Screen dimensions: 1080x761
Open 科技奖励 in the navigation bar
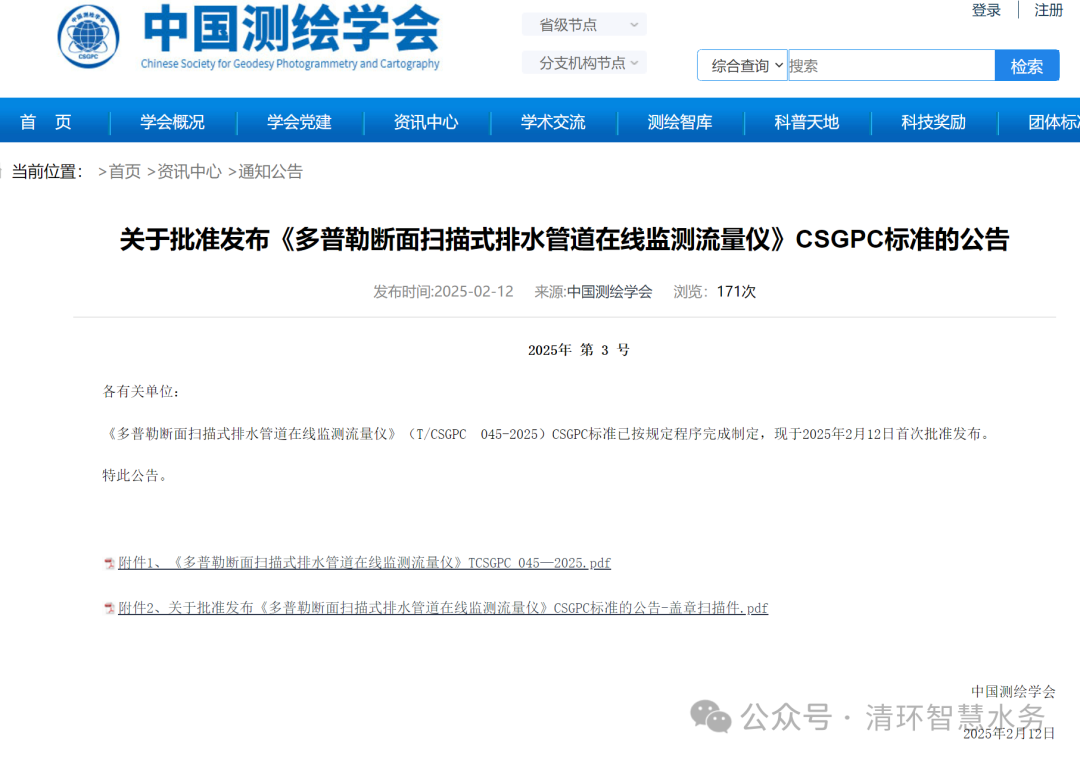tap(933, 122)
